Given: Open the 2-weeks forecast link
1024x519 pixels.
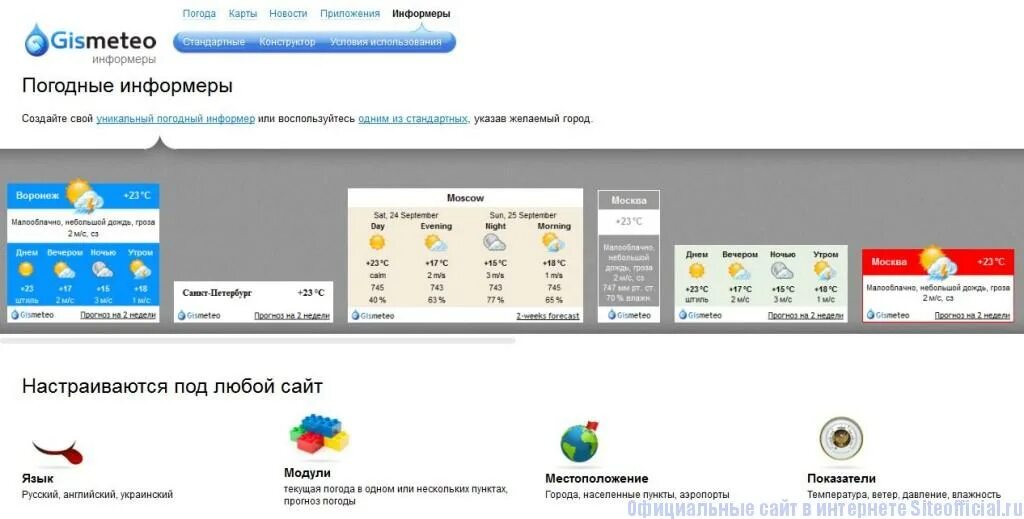Looking at the screenshot, I should 548,316.
